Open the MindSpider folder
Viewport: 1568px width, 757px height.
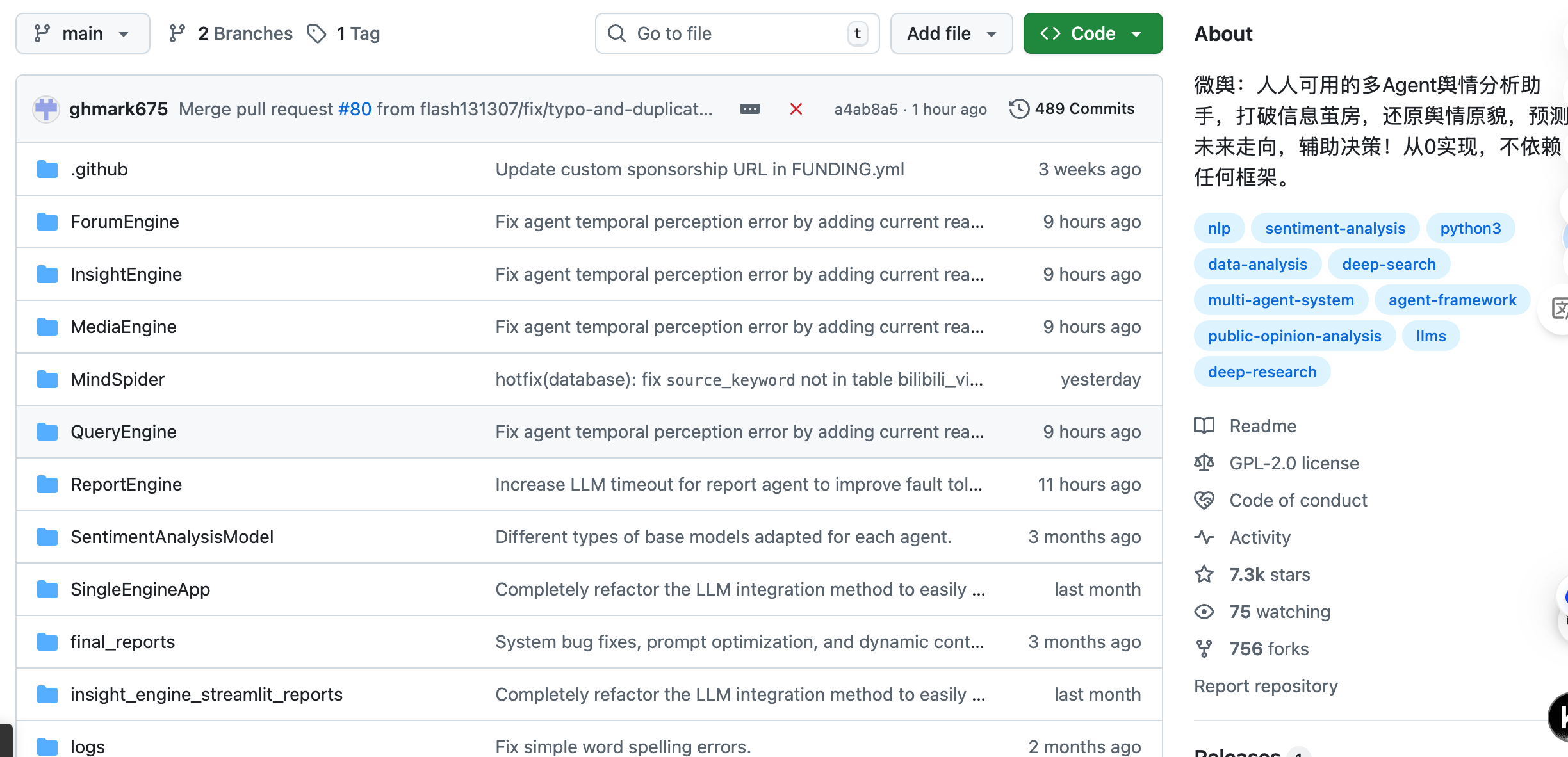click(x=118, y=379)
